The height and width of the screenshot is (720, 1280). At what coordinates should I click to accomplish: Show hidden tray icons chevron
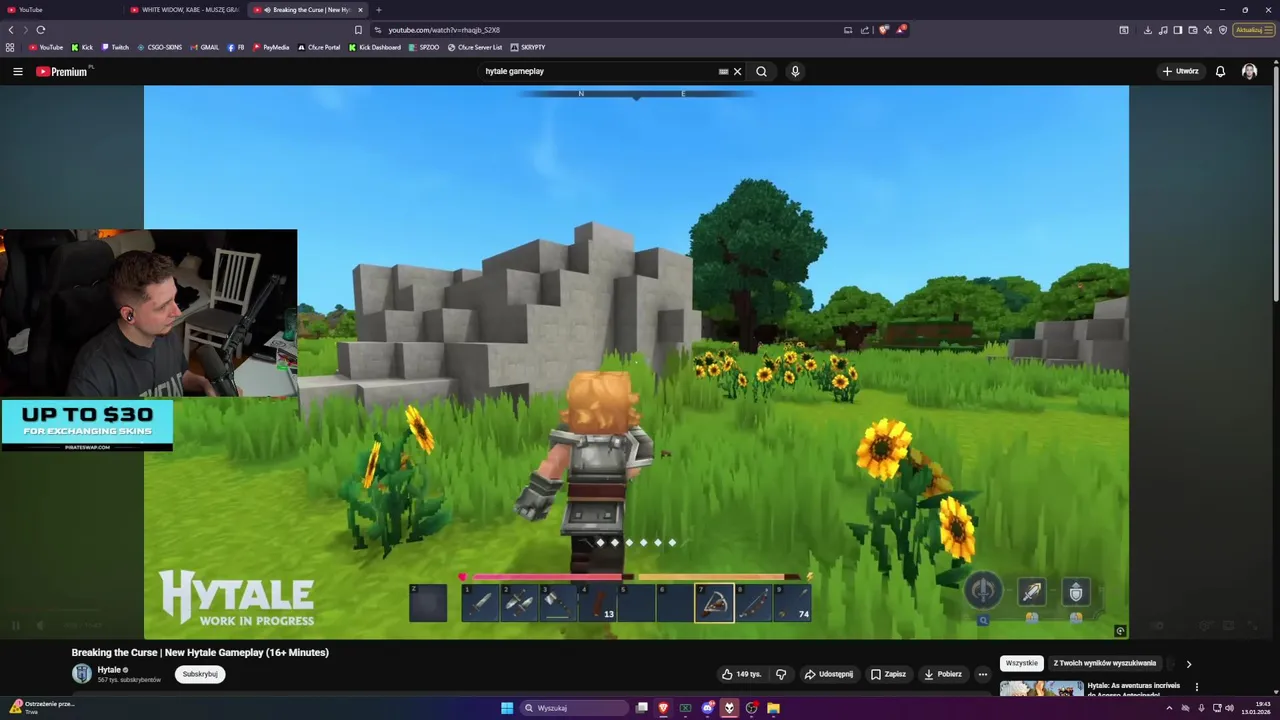point(1169,708)
